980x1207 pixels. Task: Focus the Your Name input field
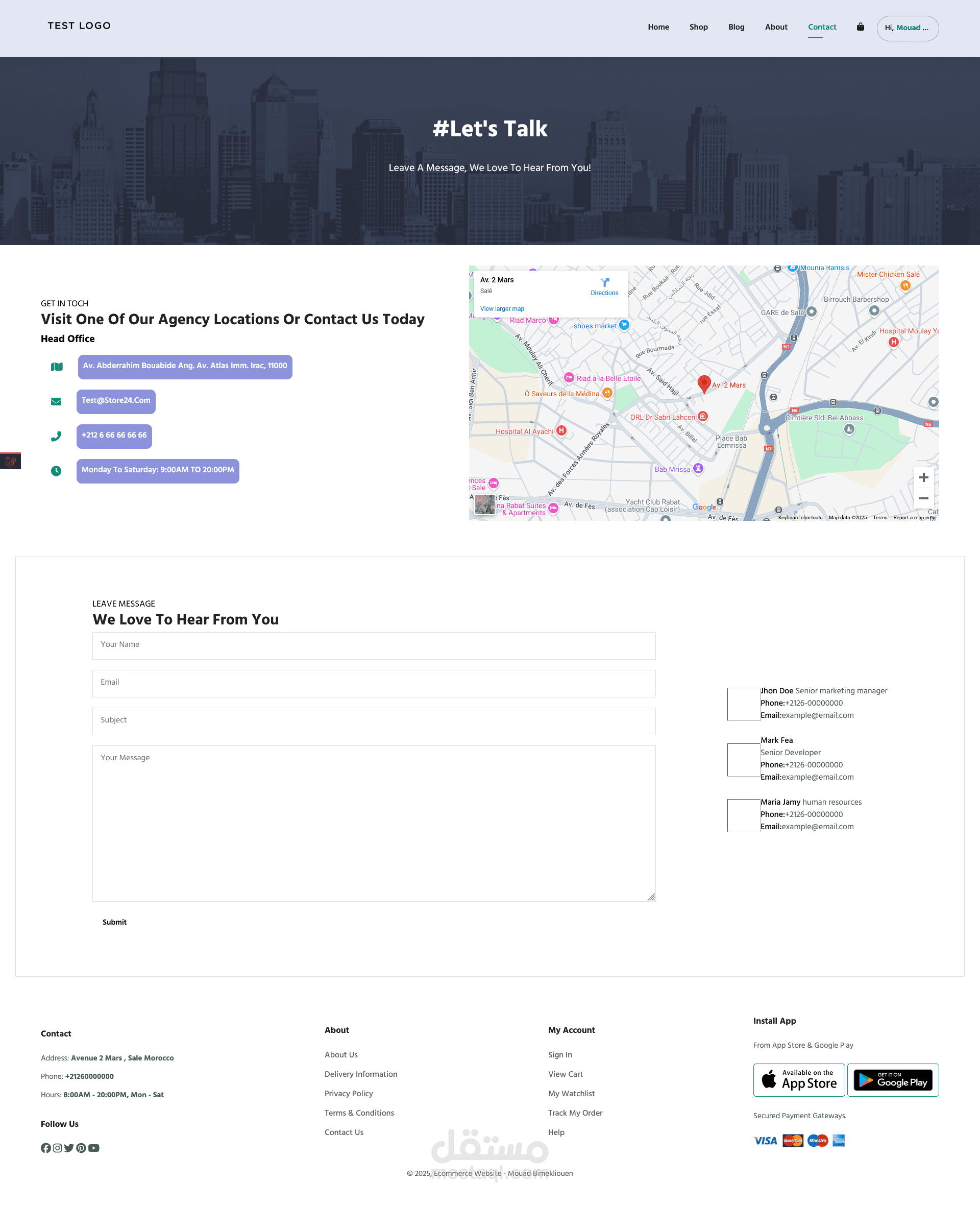[x=374, y=645]
